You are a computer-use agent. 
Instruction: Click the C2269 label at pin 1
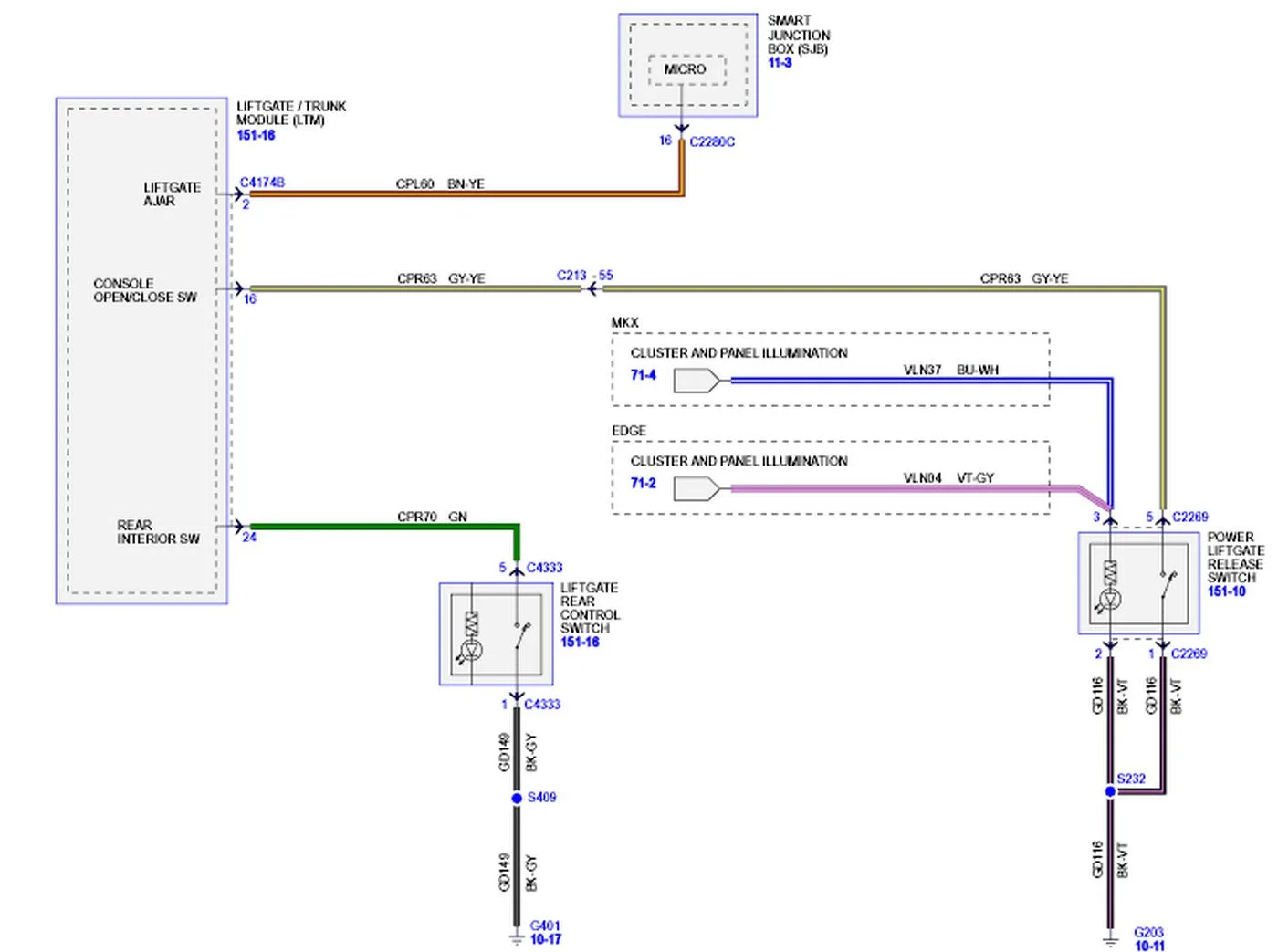[1189, 654]
